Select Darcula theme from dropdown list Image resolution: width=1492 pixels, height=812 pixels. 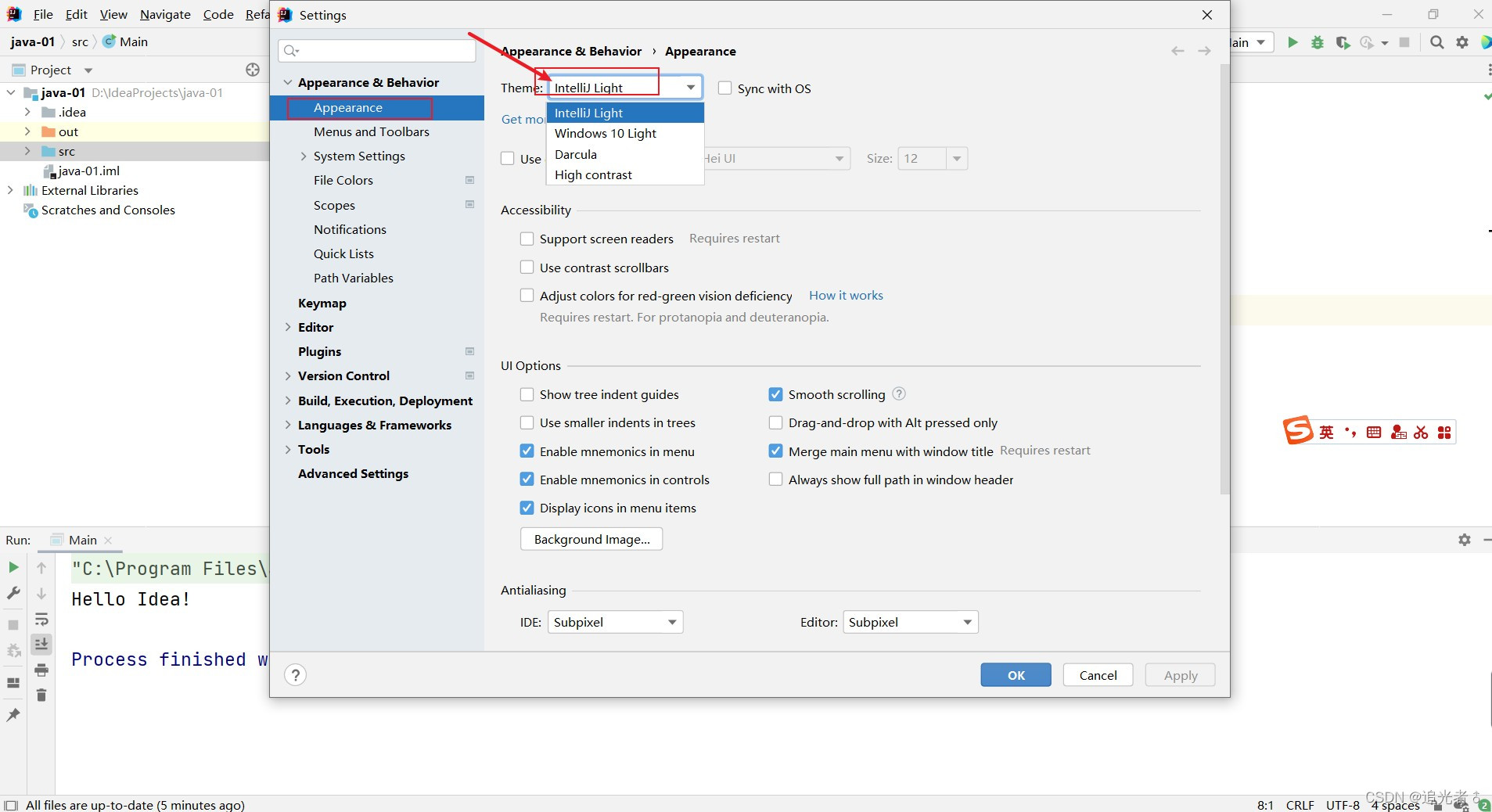pos(625,154)
